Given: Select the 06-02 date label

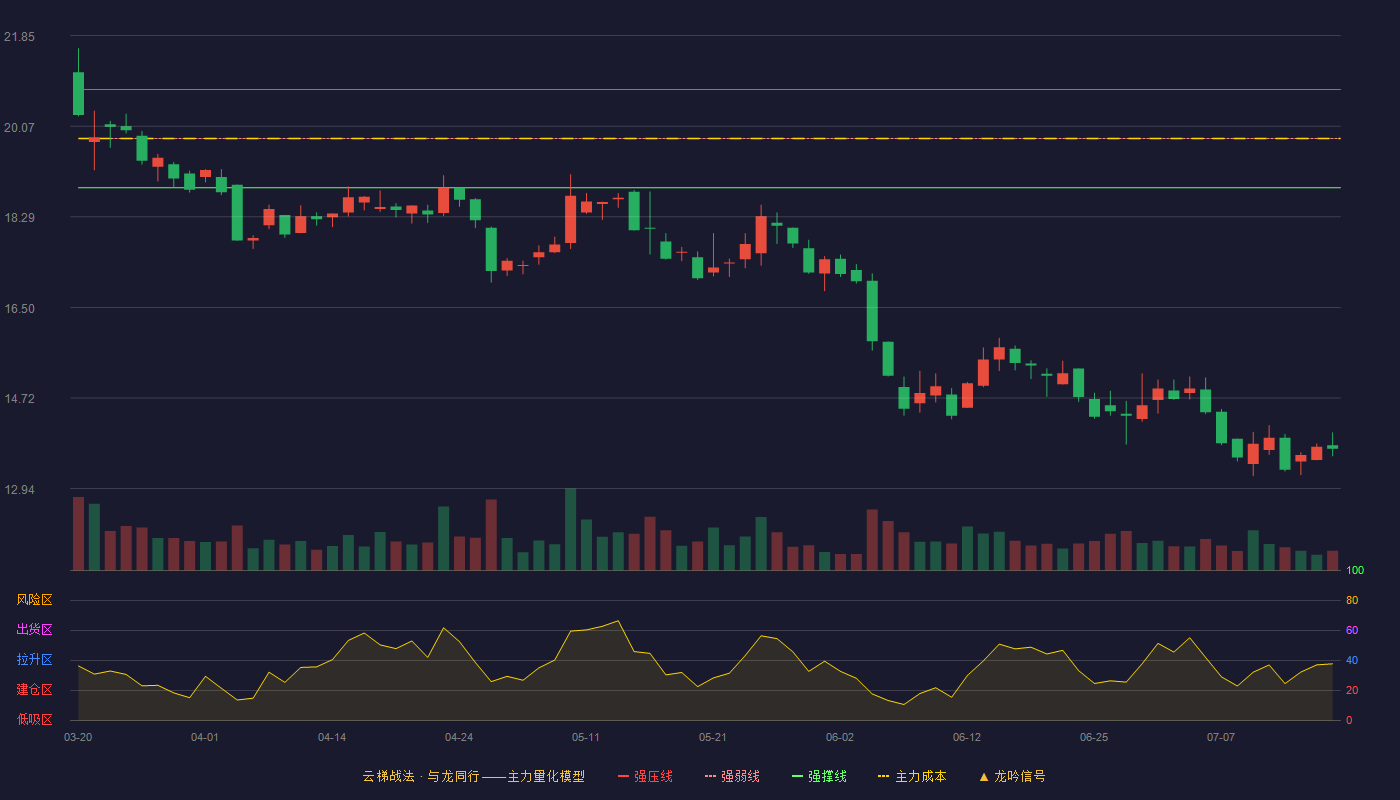Looking at the screenshot, I should tap(840, 737).
